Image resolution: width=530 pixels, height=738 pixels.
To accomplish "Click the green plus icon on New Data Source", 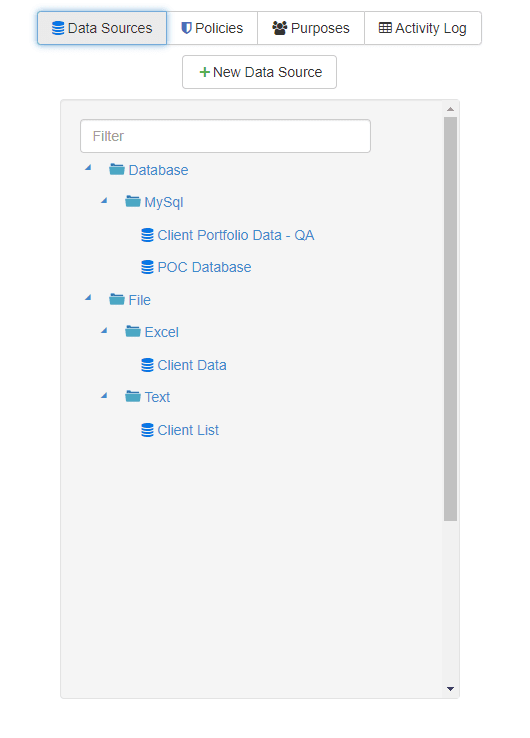I will [x=204, y=72].
